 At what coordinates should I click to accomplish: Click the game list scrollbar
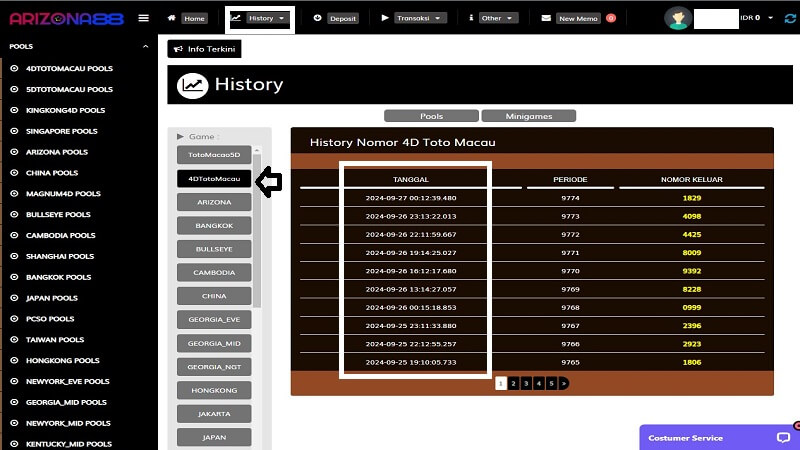257,230
